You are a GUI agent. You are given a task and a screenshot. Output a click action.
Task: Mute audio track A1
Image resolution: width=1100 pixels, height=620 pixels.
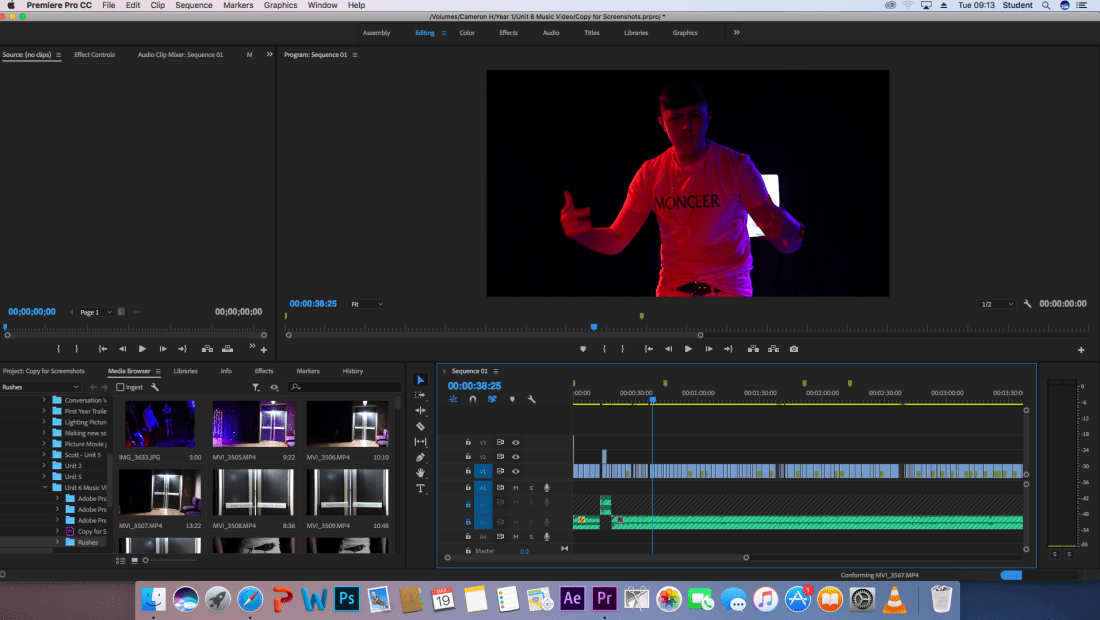(516, 487)
